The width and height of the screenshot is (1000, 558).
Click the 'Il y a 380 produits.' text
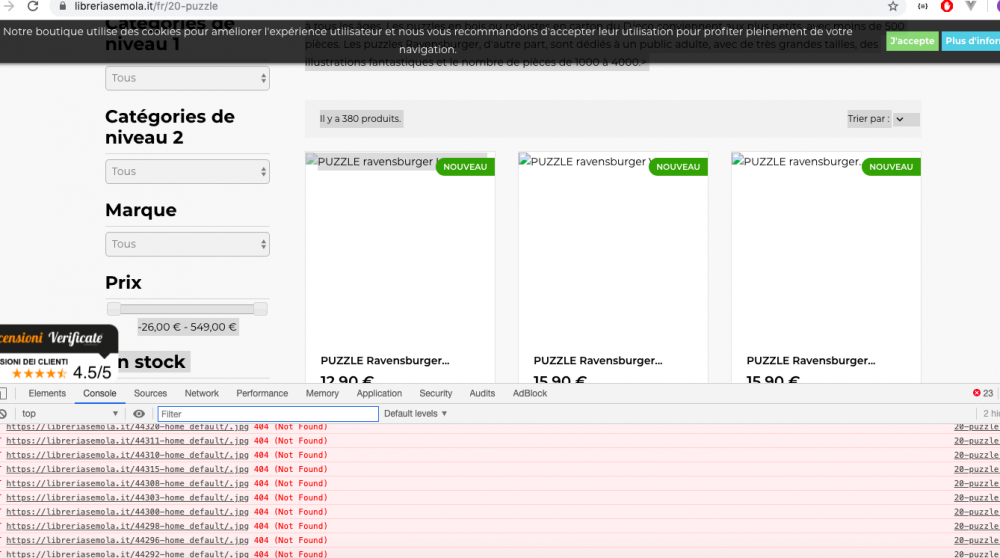360,119
